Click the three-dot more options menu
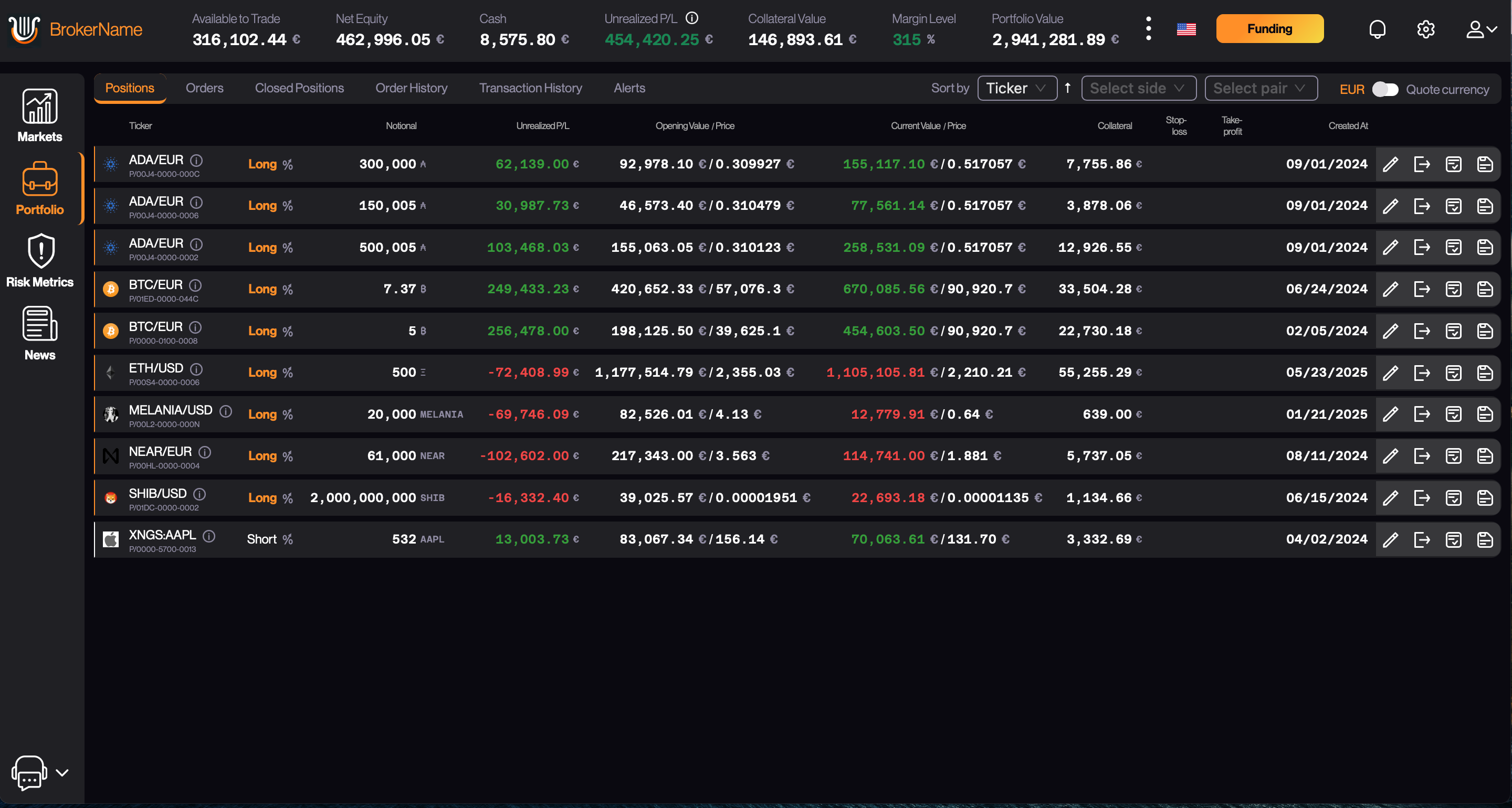This screenshot has width=1512, height=808. pos(1148,29)
